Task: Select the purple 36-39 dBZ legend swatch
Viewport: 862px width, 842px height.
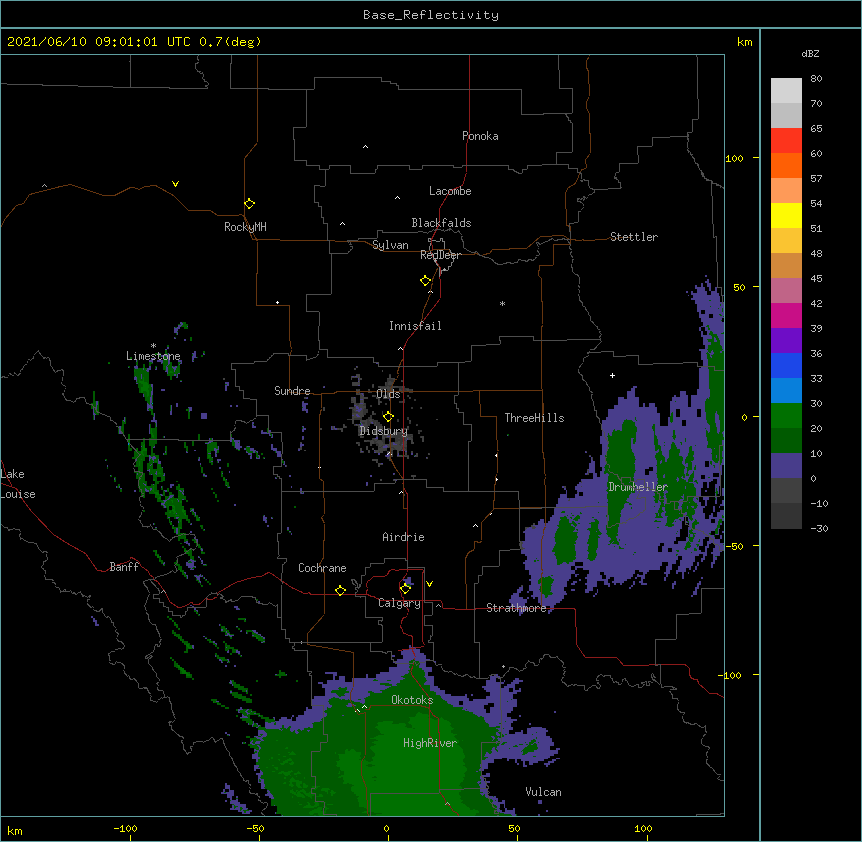Action: pos(786,340)
